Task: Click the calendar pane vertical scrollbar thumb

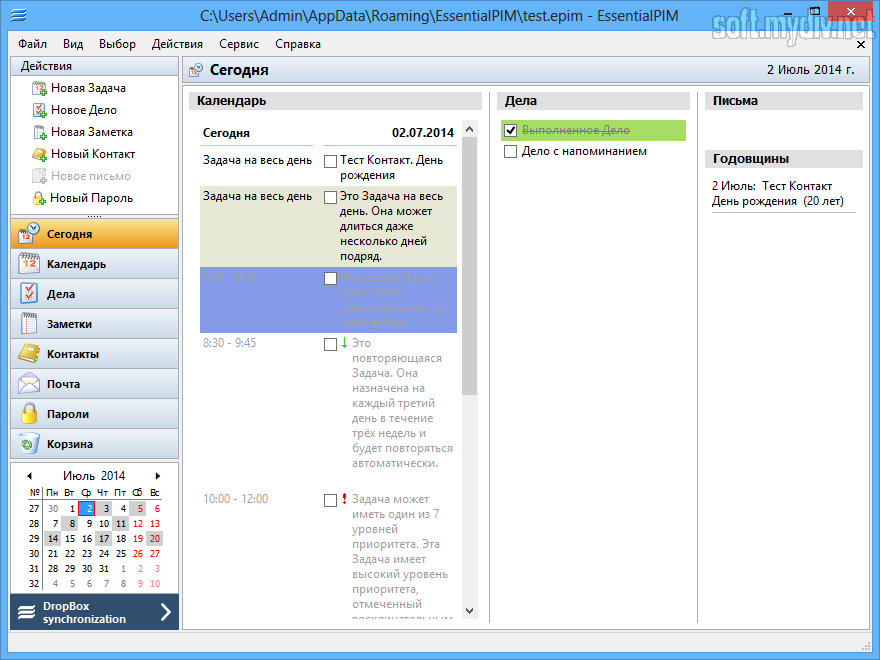Action: [470, 266]
